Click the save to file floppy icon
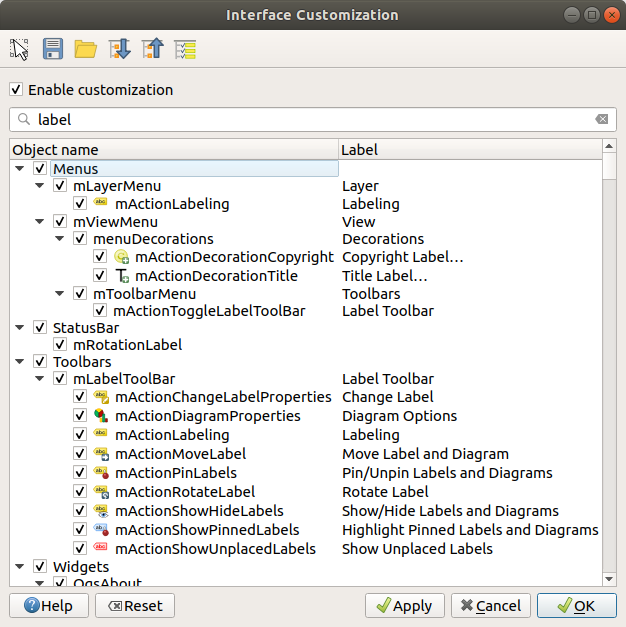Viewport: 626px width, 627px height. pyautogui.click(x=52, y=49)
